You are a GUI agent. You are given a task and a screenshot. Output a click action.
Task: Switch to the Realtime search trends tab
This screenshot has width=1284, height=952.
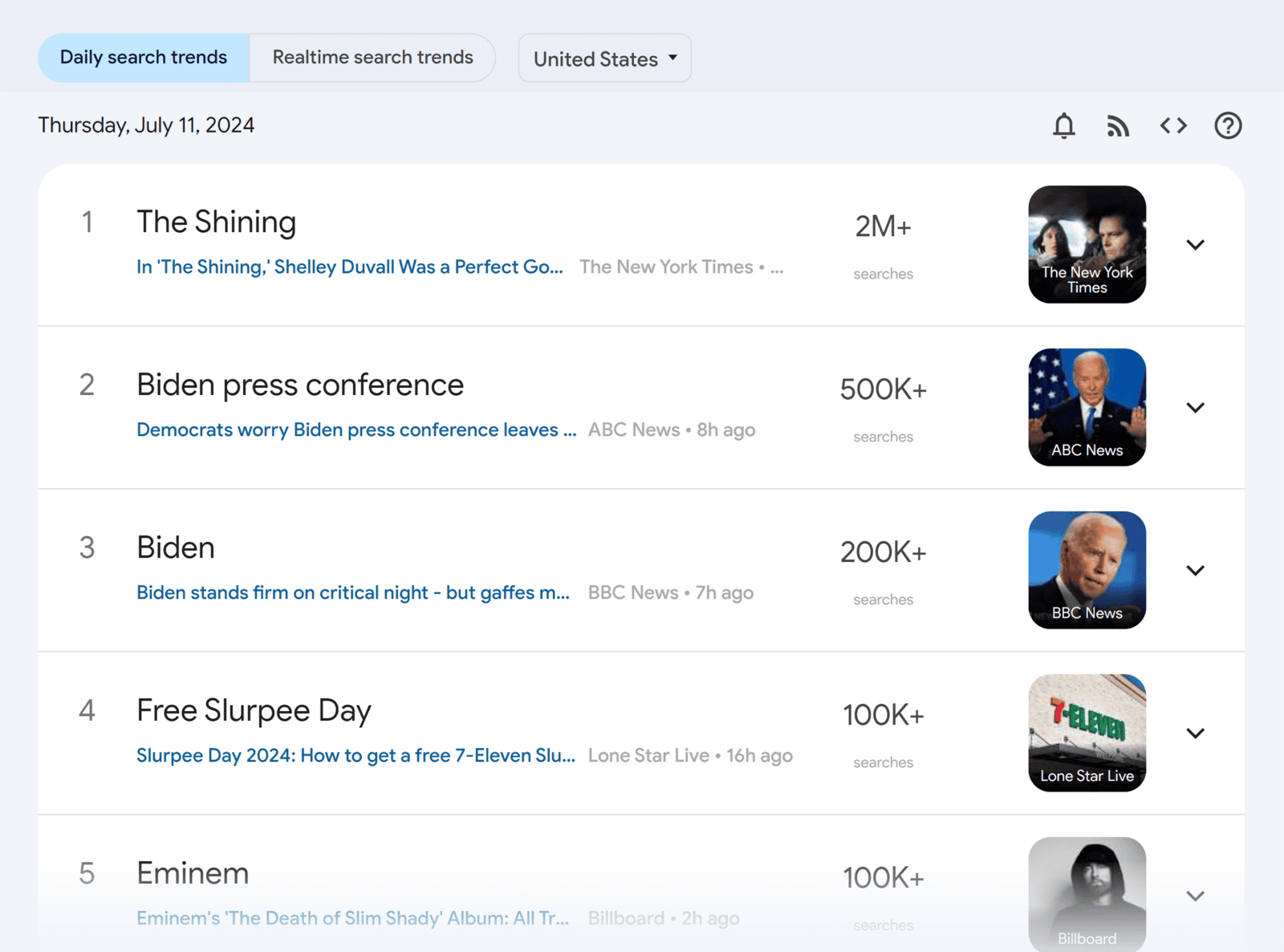[372, 57]
